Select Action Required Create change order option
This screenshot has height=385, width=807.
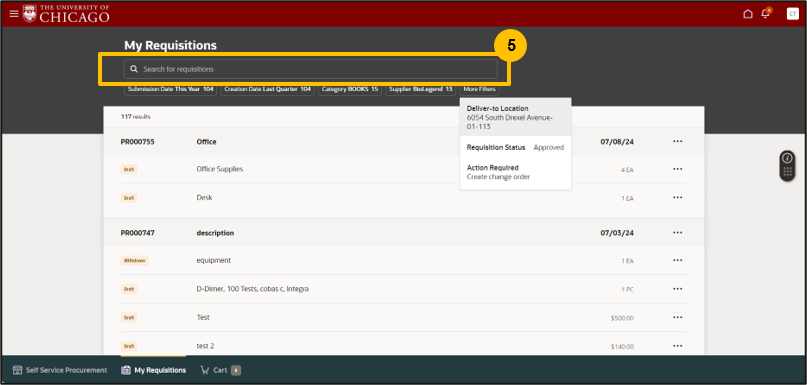pos(515,172)
